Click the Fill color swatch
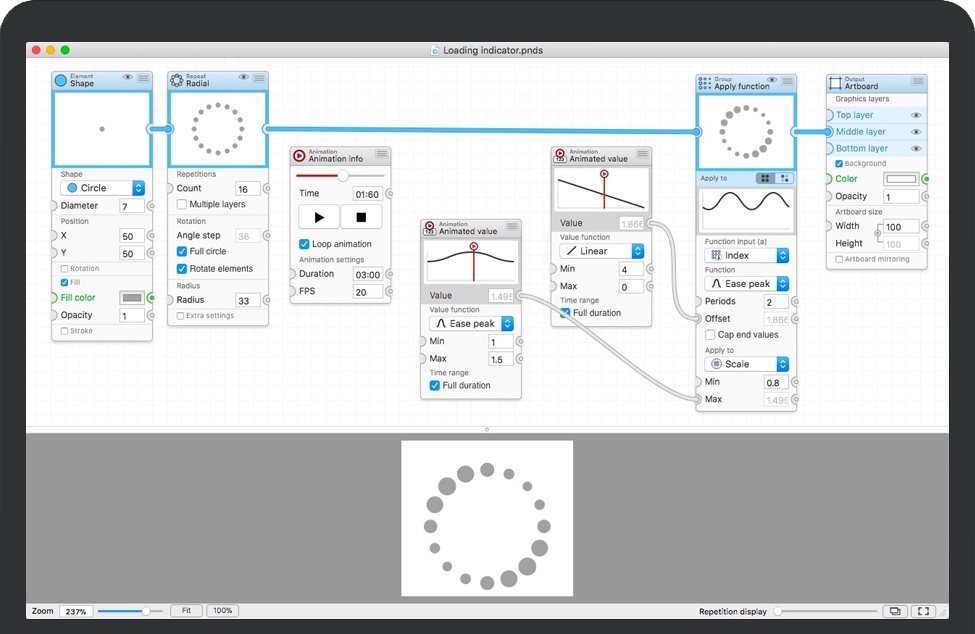The image size is (975, 634). coord(131,297)
